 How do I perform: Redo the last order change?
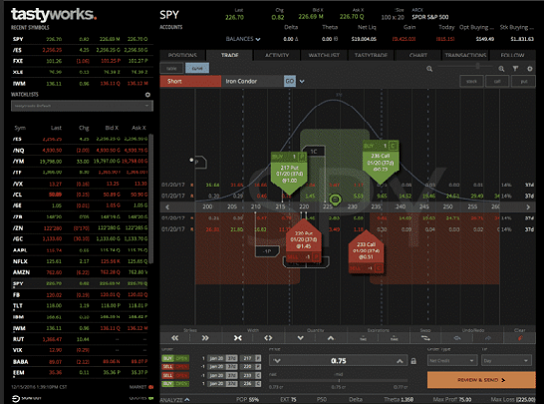tap(488, 338)
